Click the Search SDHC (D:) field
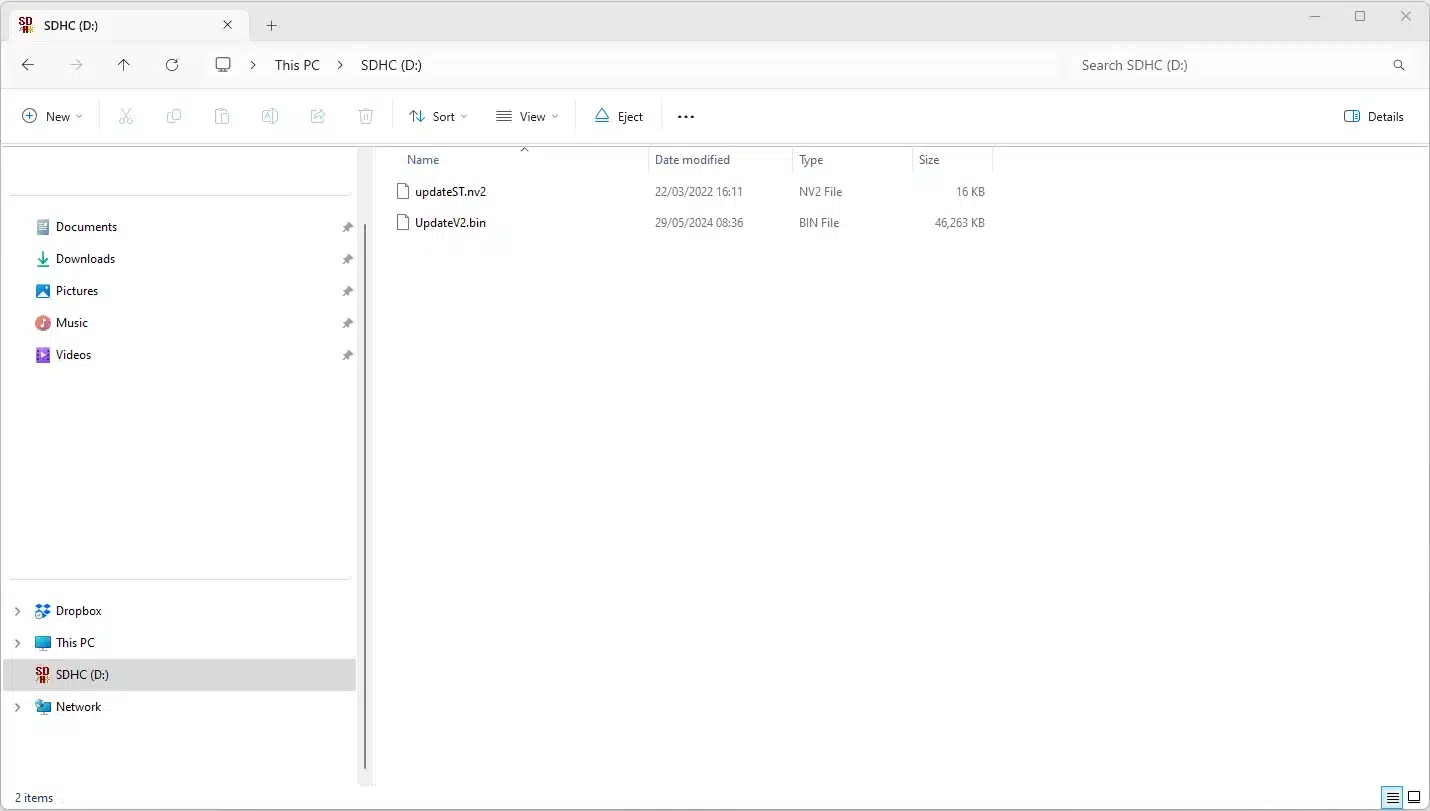This screenshot has width=1430, height=811. pyautogui.click(x=1230, y=65)
